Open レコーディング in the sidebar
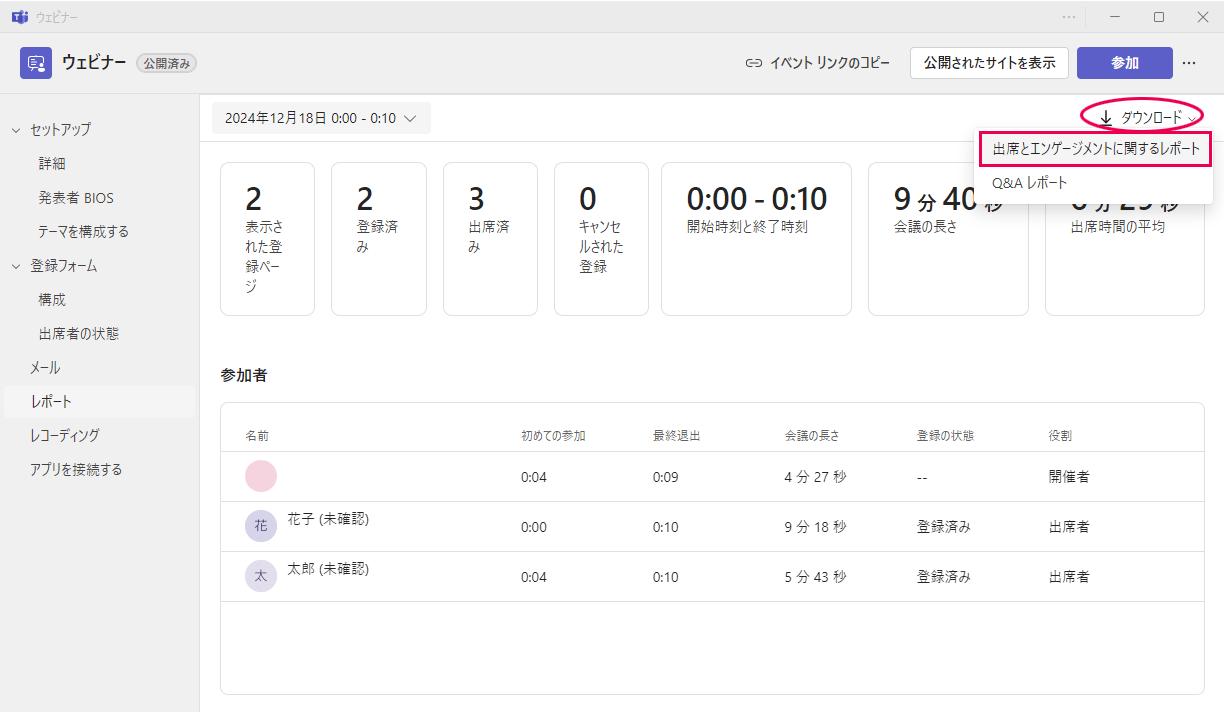The width and height of the screenshot is (1224, 712). click(x=65, y=435)
